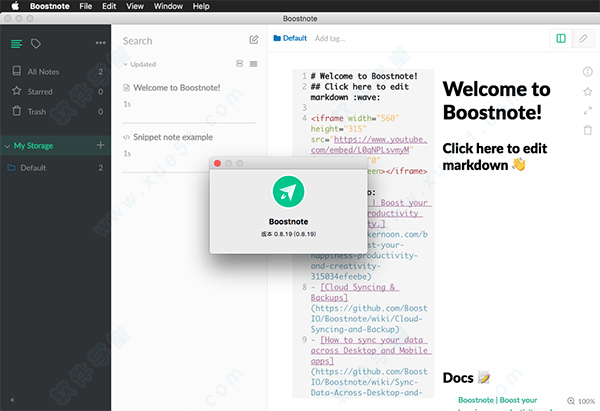Viewport: 600px width, 411px height.
Task: Click the Search field
Action: click(x=184, y=41)
